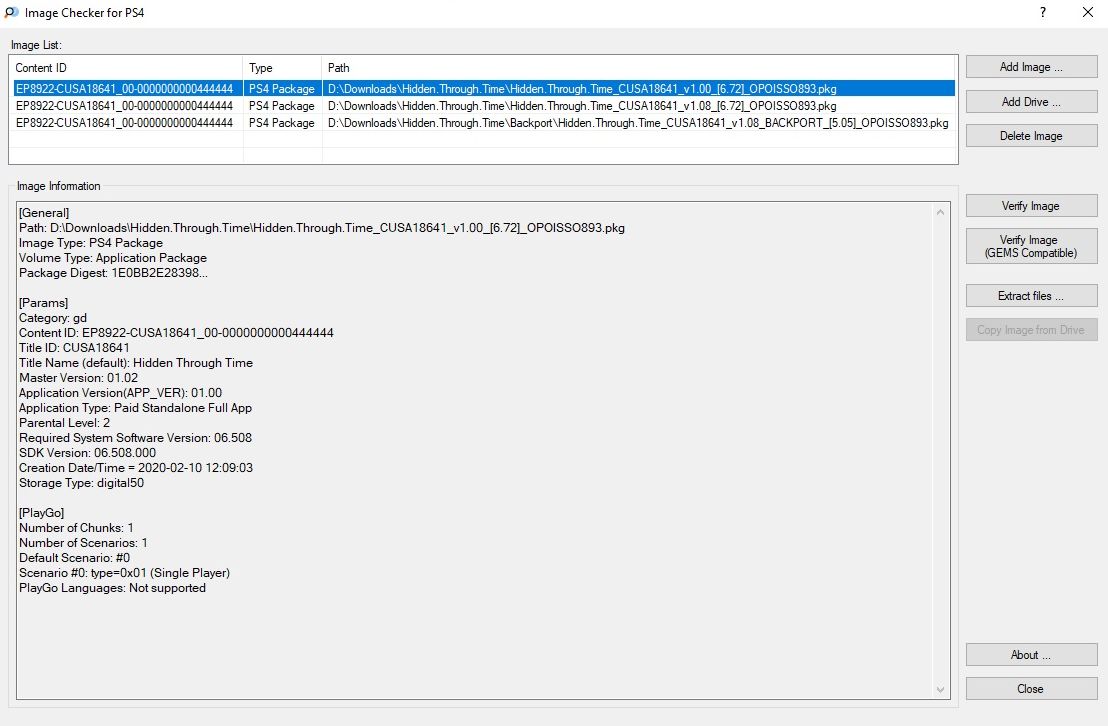1108x726 pixels.
Task: Click the Content ID line under Params
Action: pos(176,333)
